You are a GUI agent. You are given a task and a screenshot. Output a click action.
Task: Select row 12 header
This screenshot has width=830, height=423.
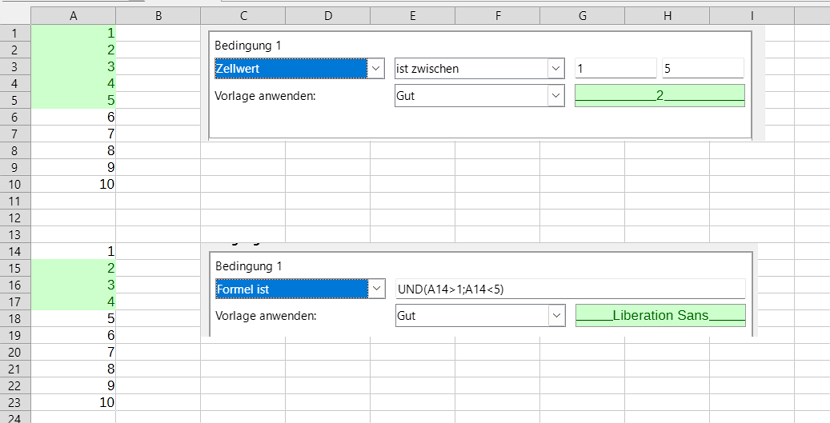coord(15,218)
